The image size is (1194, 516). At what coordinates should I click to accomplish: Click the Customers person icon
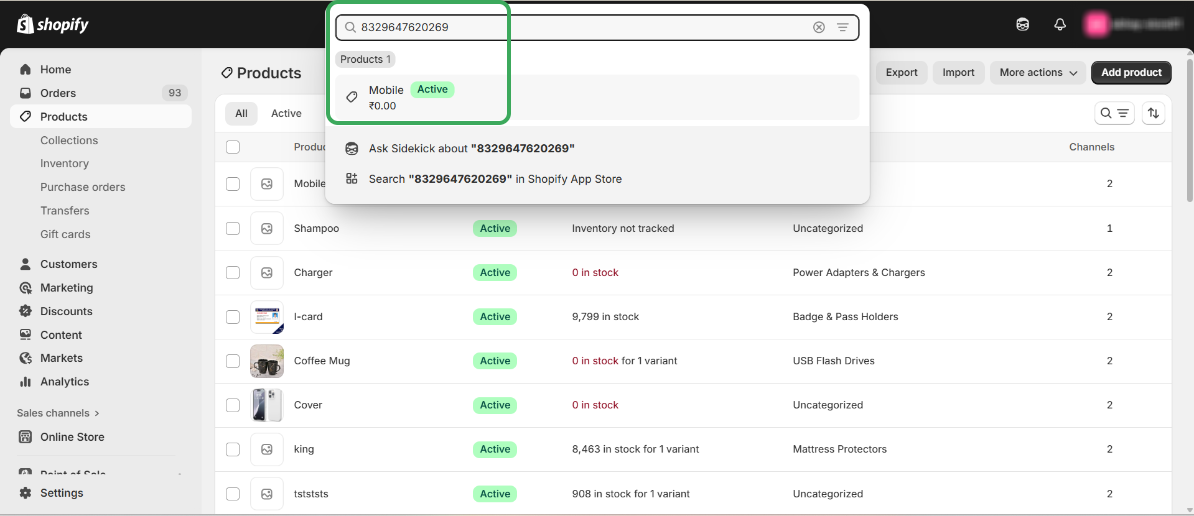click(26, 264)
